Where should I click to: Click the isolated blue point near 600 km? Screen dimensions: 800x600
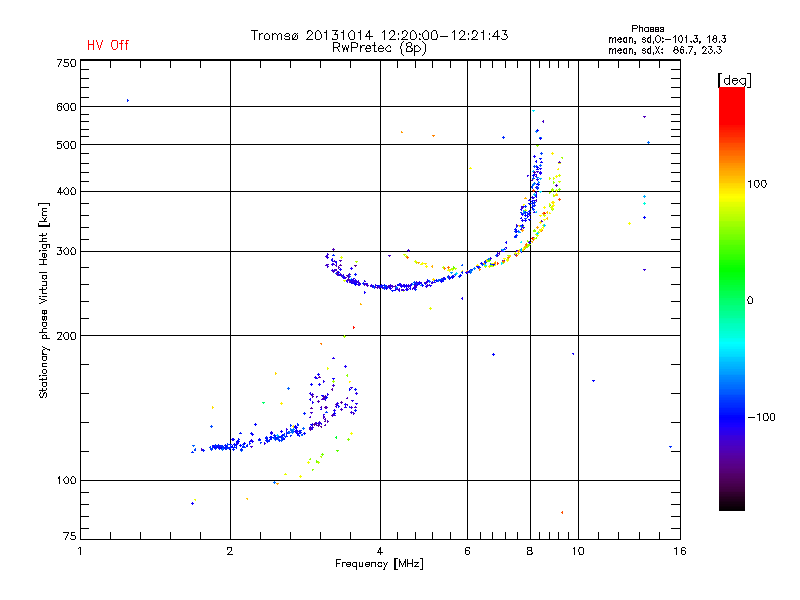tap(128, 101)
